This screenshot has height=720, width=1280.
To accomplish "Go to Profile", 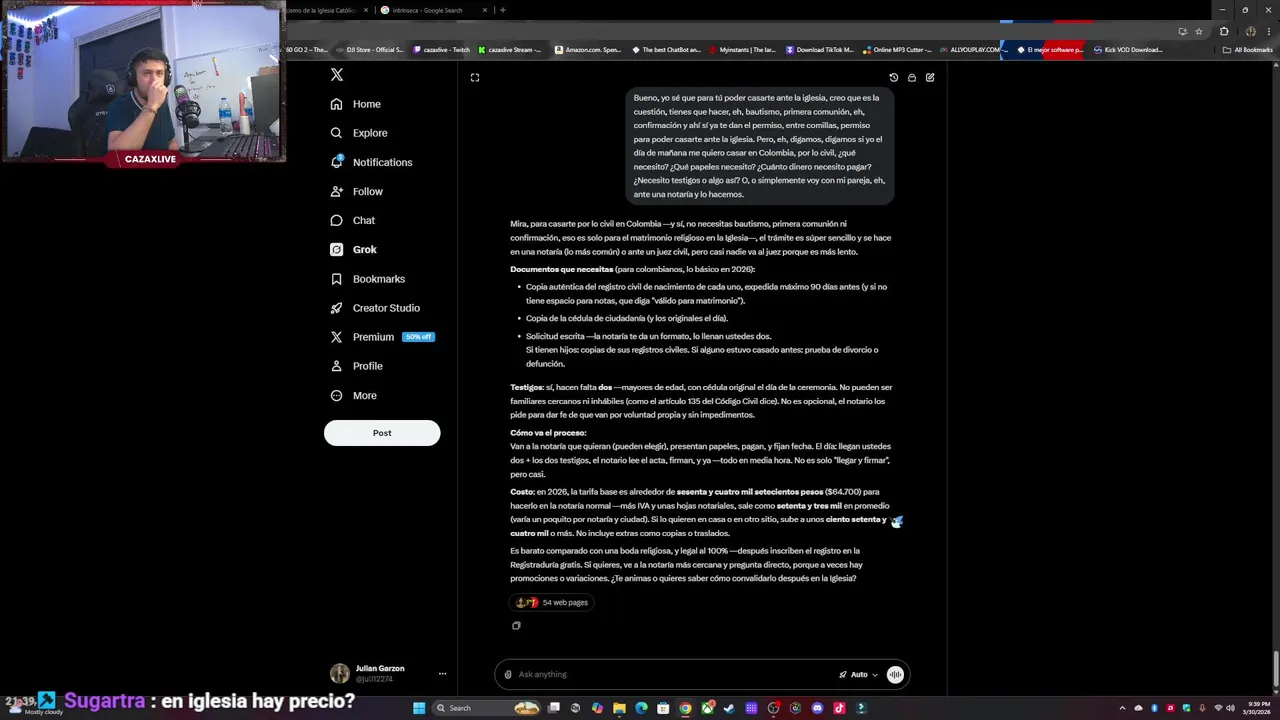I will click(x=356, y=366).
